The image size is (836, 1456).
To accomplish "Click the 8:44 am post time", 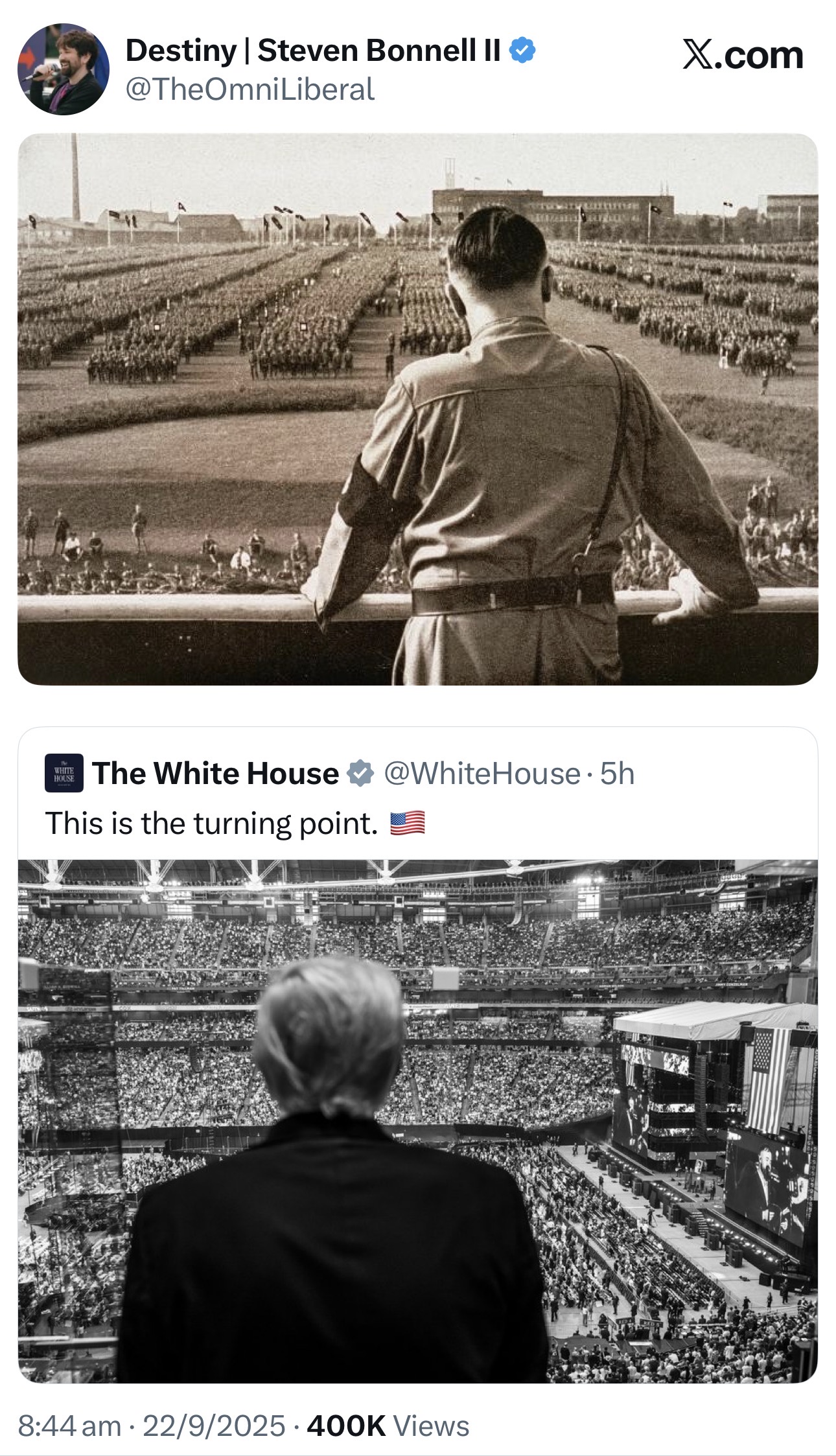I will tap(69, 1426).
